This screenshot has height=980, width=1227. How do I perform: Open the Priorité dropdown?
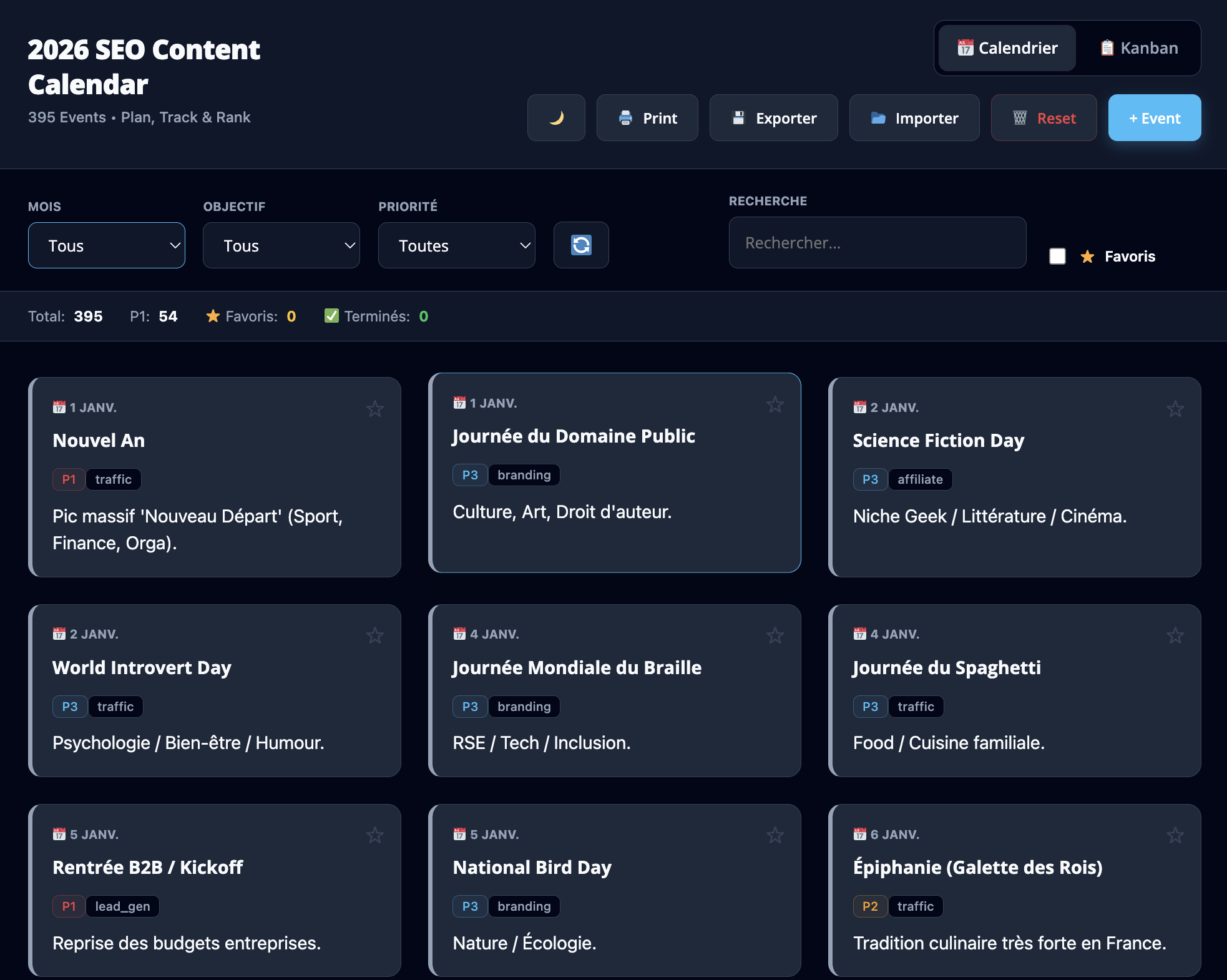[456, 245]
